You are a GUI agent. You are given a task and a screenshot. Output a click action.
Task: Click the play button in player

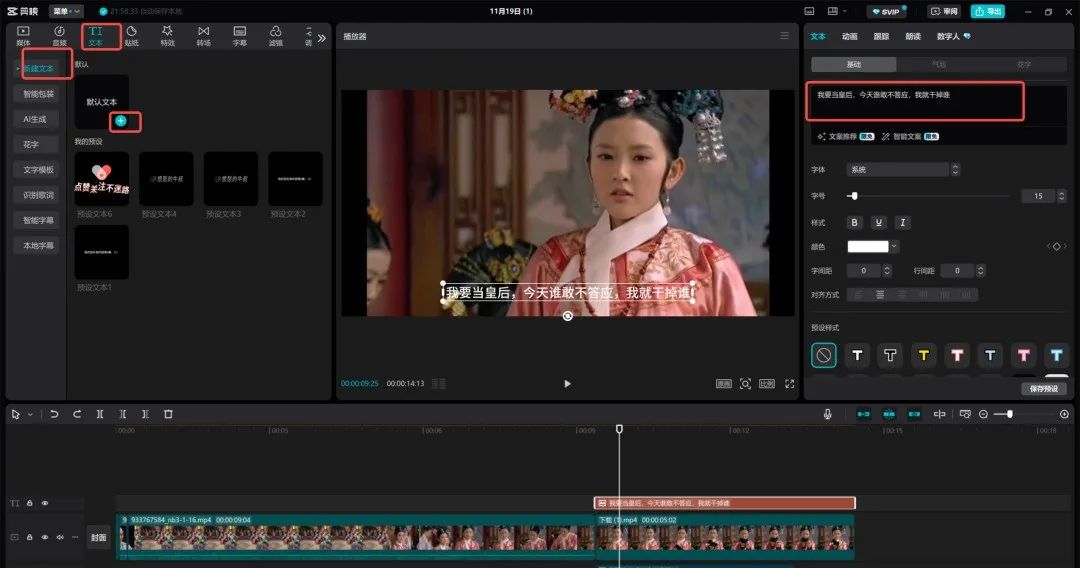tap(568, 383)
